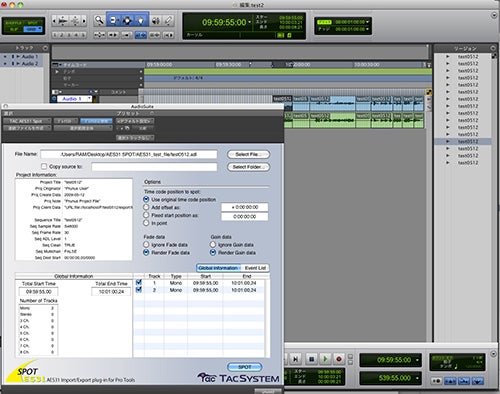
Task: Enable Shuffle edit mode
Action: point(14,22)
